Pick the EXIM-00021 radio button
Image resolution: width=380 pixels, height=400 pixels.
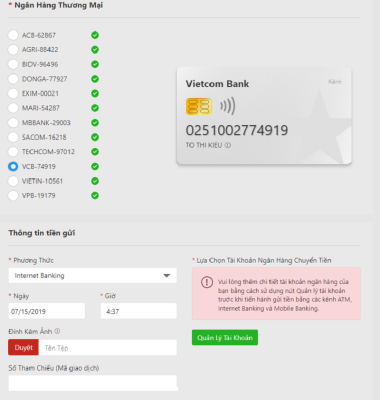pos(13,93)
